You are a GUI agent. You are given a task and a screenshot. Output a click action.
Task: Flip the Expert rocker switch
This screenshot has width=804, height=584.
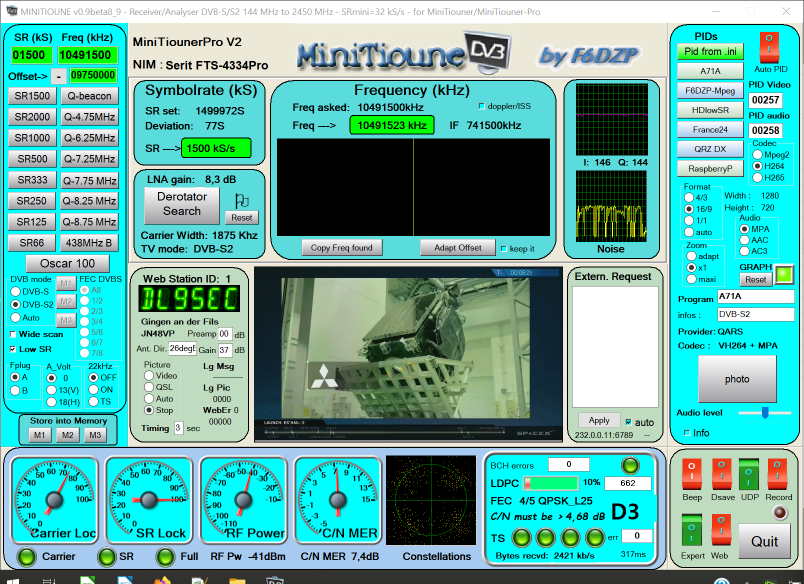(691, 531)
